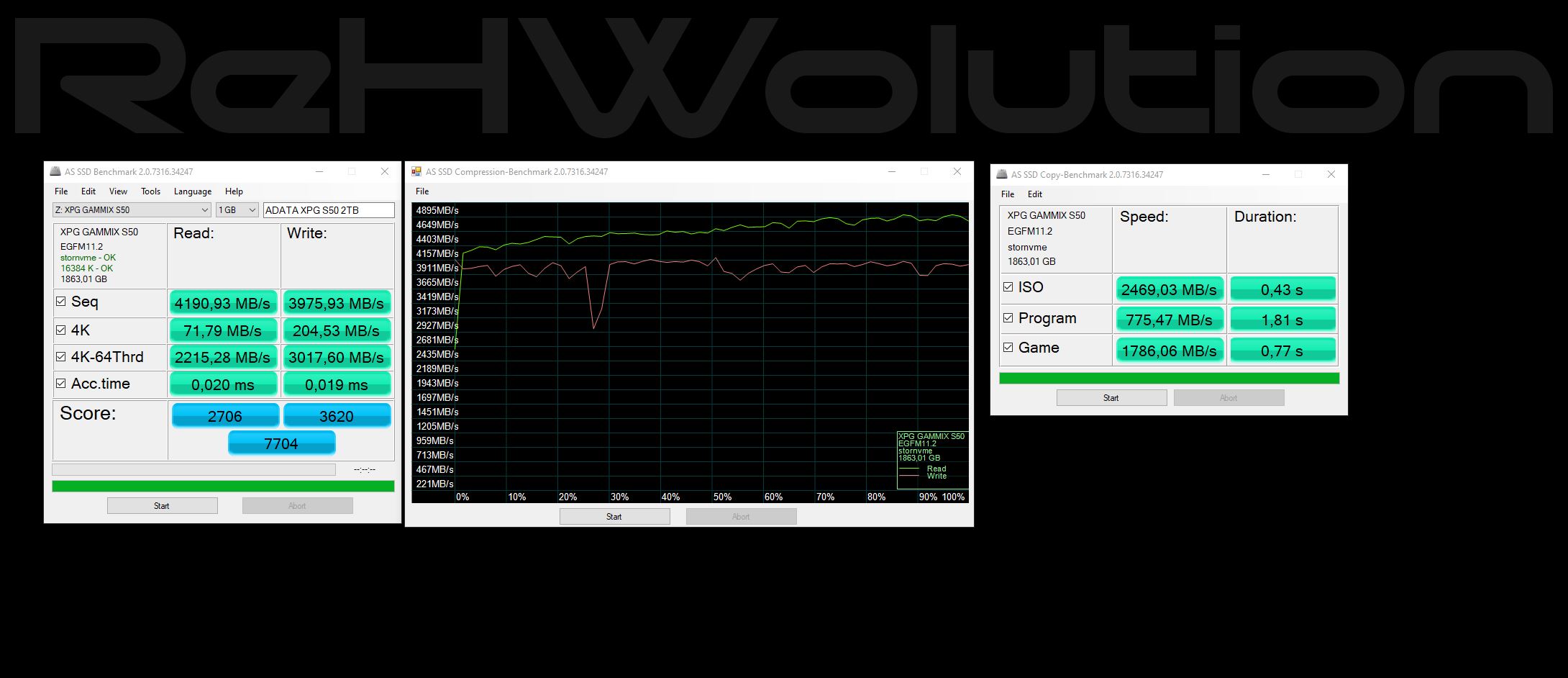Image resolution: width=1568 pixels, height=678 pixels.
Task: Click the 4895MB/s axis label
Action: click(437, 210)
